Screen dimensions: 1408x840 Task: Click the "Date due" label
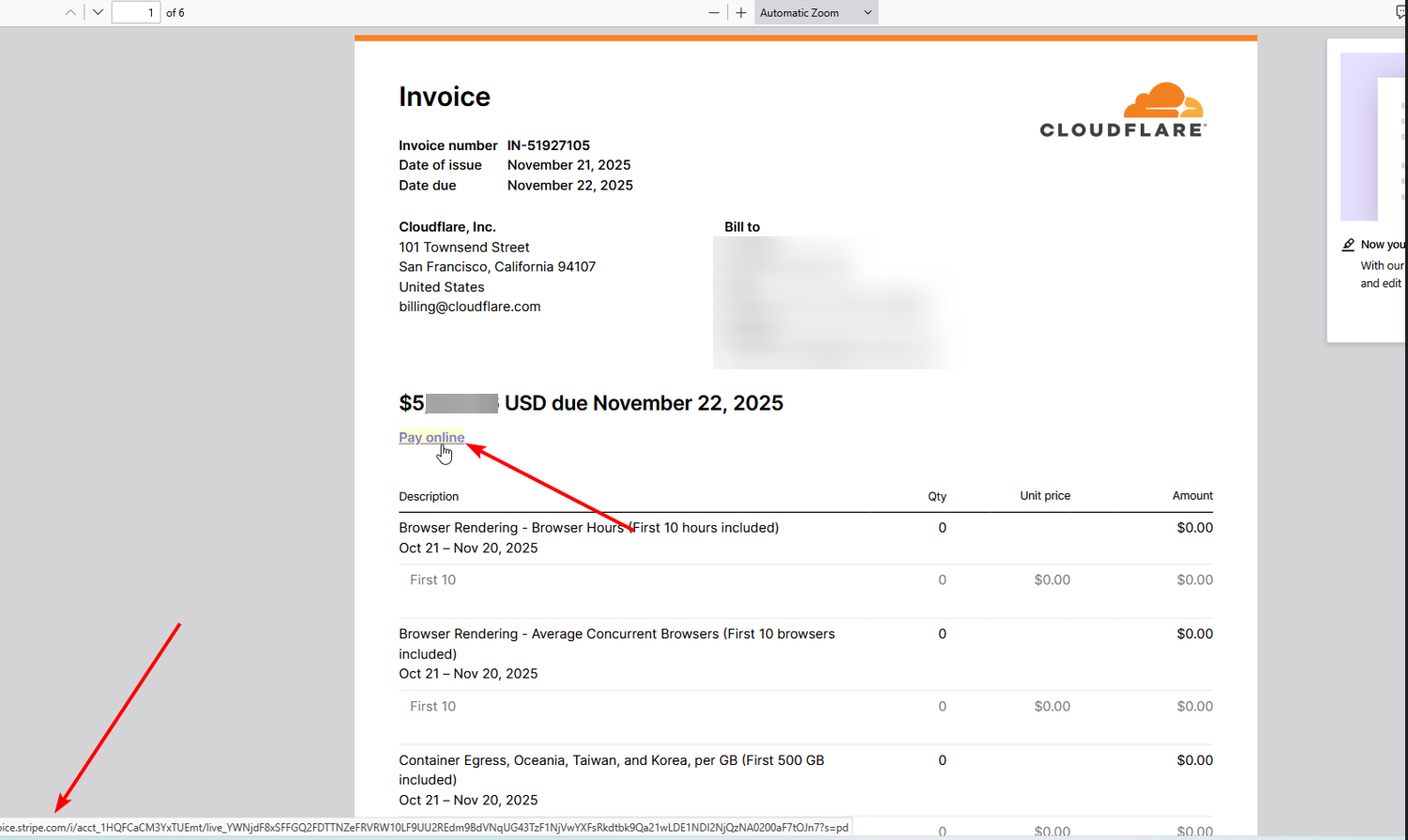[x=428, y=186]
